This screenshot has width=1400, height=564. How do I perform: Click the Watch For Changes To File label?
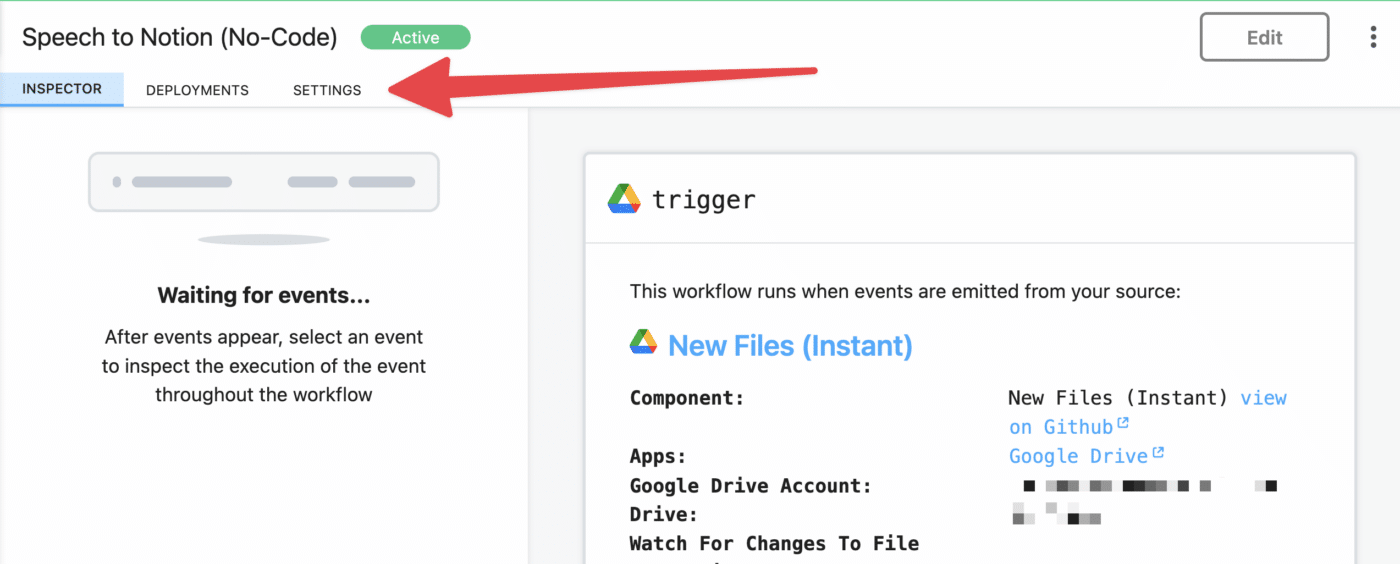coord(774,544)
